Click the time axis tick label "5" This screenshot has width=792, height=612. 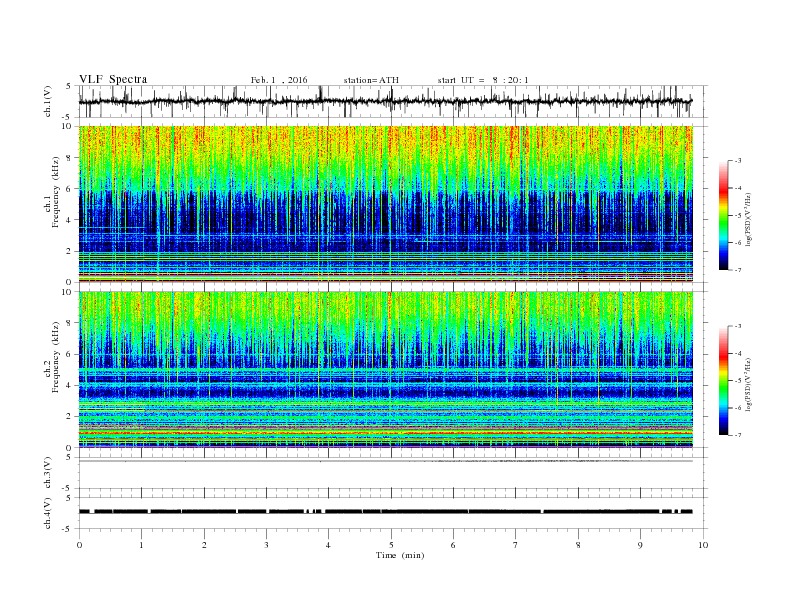coord(391,545)
